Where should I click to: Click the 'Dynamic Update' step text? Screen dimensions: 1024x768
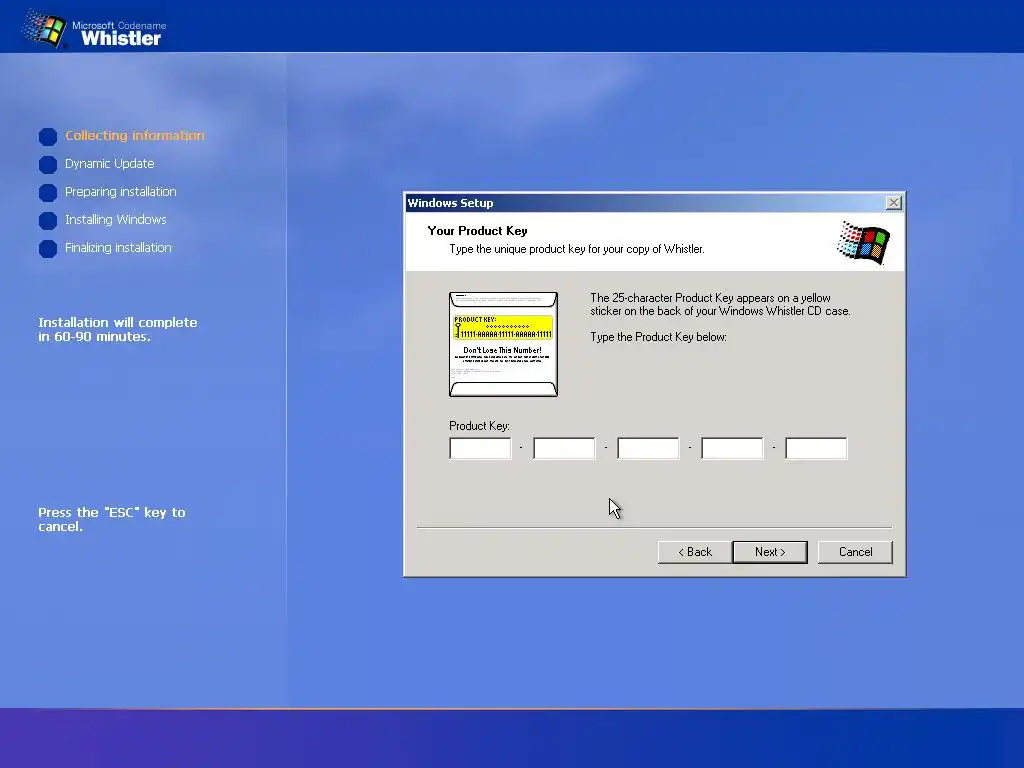pyautogui.click(x=110, y=164)
